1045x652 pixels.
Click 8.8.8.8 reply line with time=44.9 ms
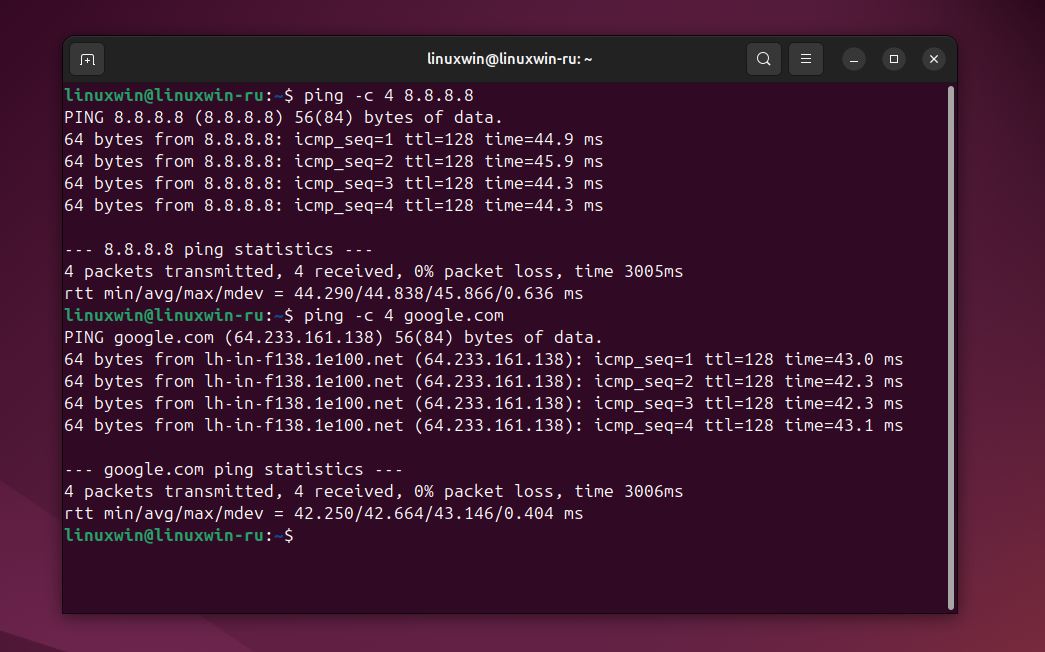coord(333,139)
